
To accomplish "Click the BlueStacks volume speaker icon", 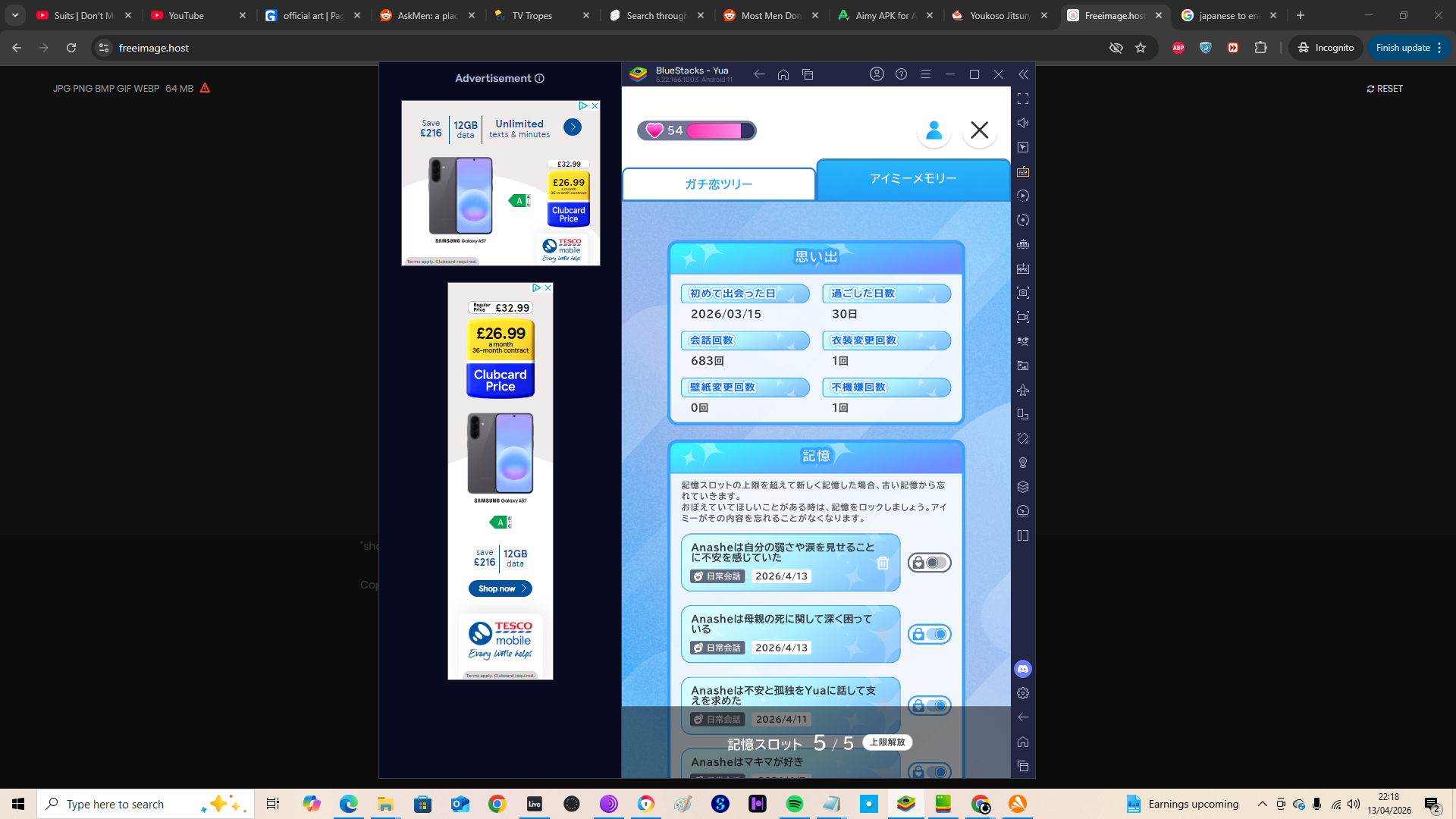I will click(x=1023, y=123).
